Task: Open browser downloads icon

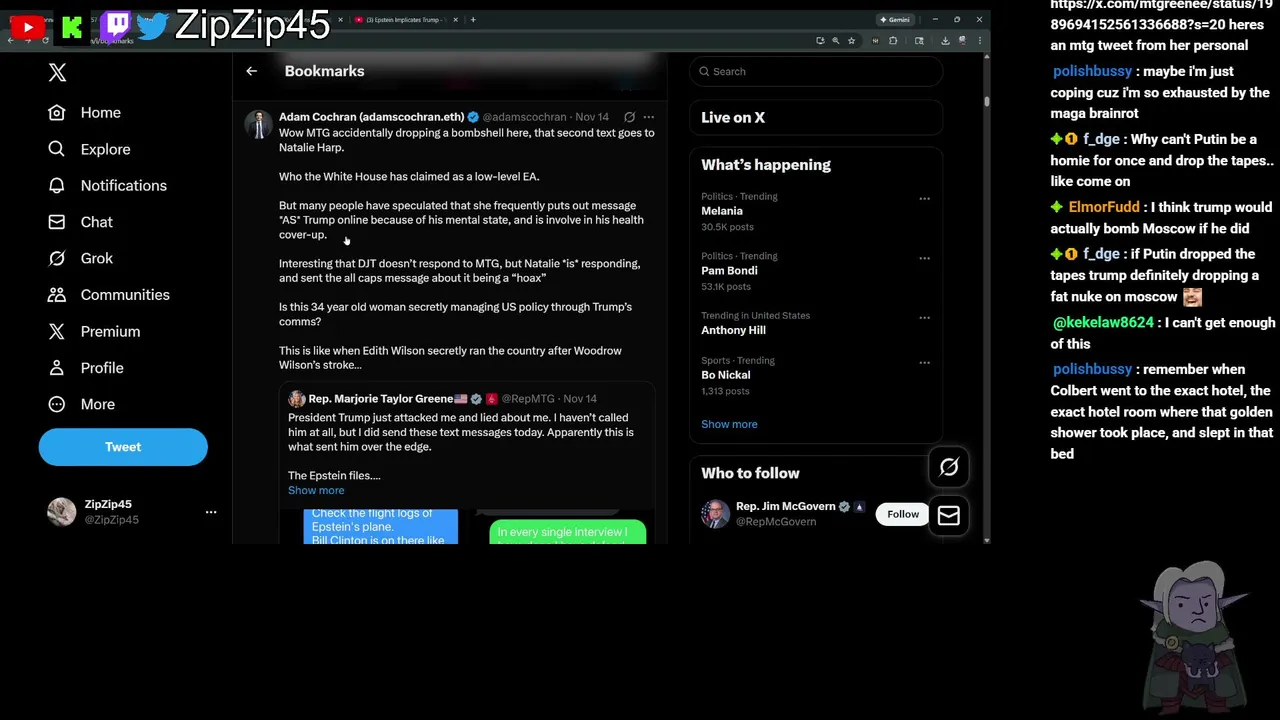Action: [x=945, y=40]
